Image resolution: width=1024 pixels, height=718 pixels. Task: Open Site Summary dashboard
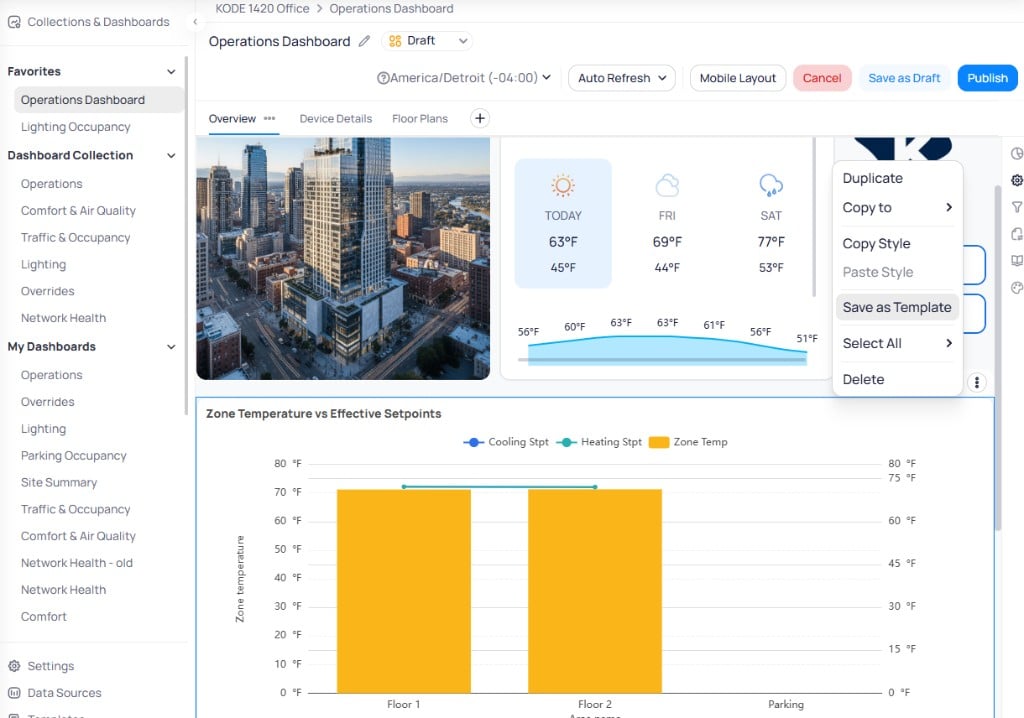point(59,482)
